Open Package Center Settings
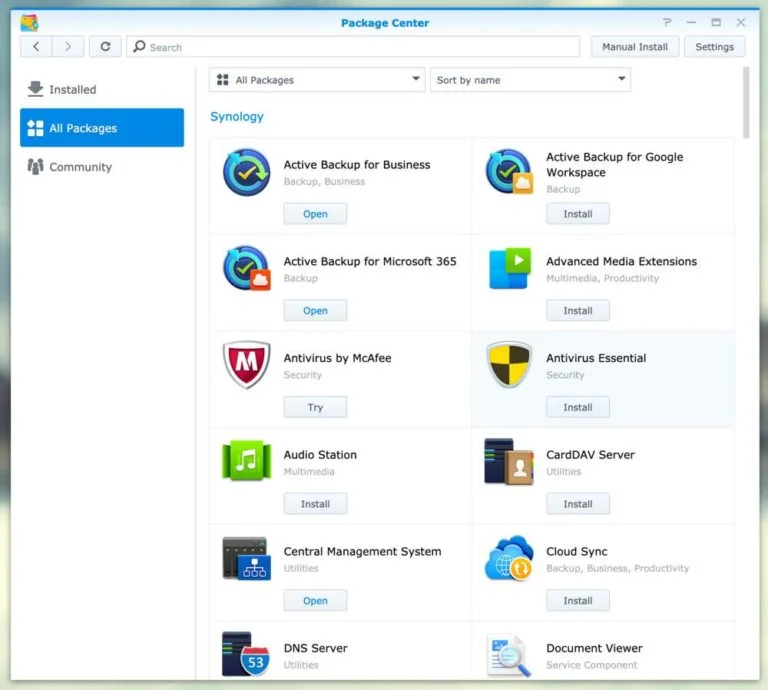The height and width of the screenshot is (690, 768). [715, 47]
